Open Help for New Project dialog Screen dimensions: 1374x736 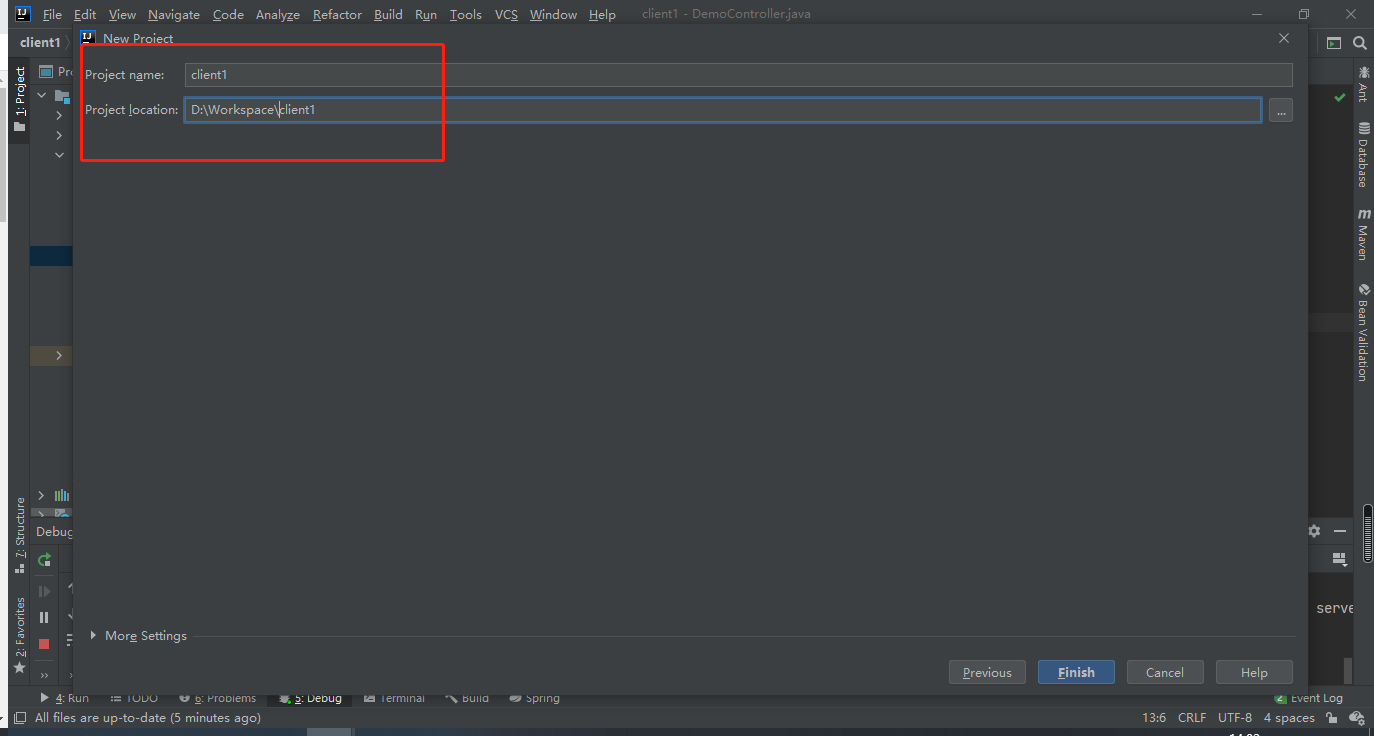point(1254,672)
